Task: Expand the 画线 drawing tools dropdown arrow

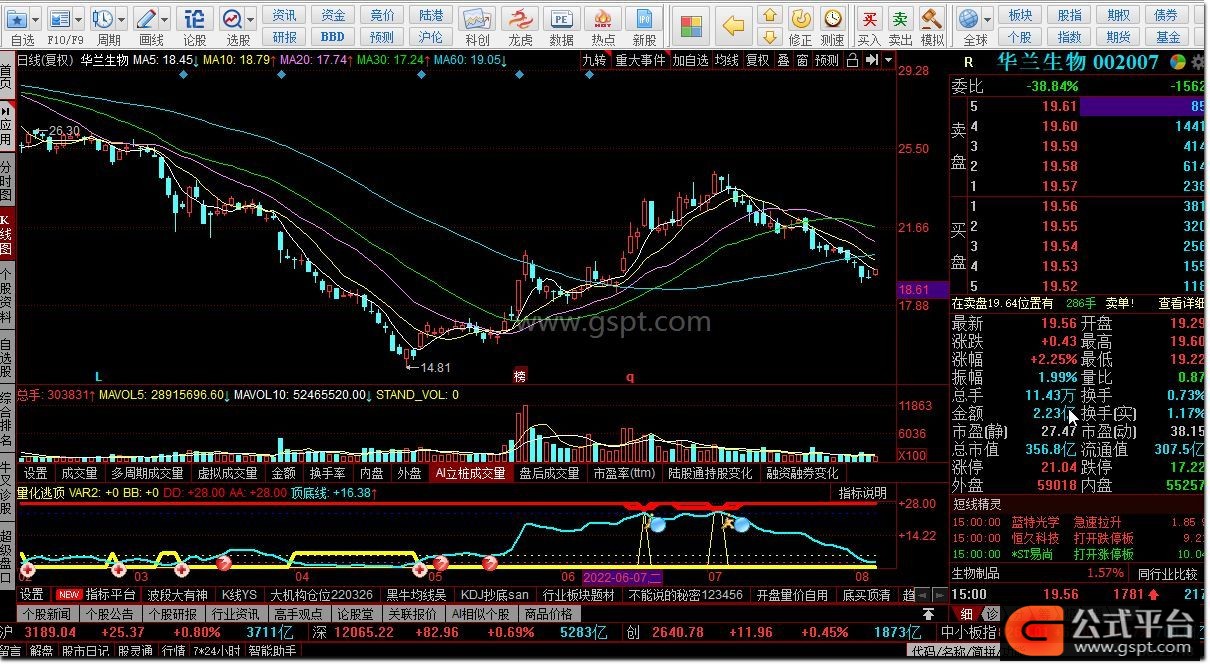Action: [x=165, y=19]
